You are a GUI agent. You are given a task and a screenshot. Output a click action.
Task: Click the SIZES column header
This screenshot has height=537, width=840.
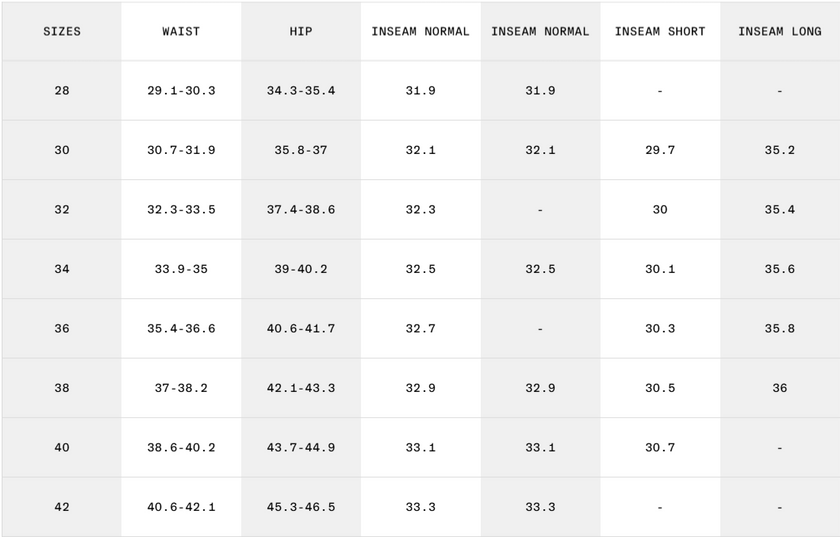pos(62,31)
